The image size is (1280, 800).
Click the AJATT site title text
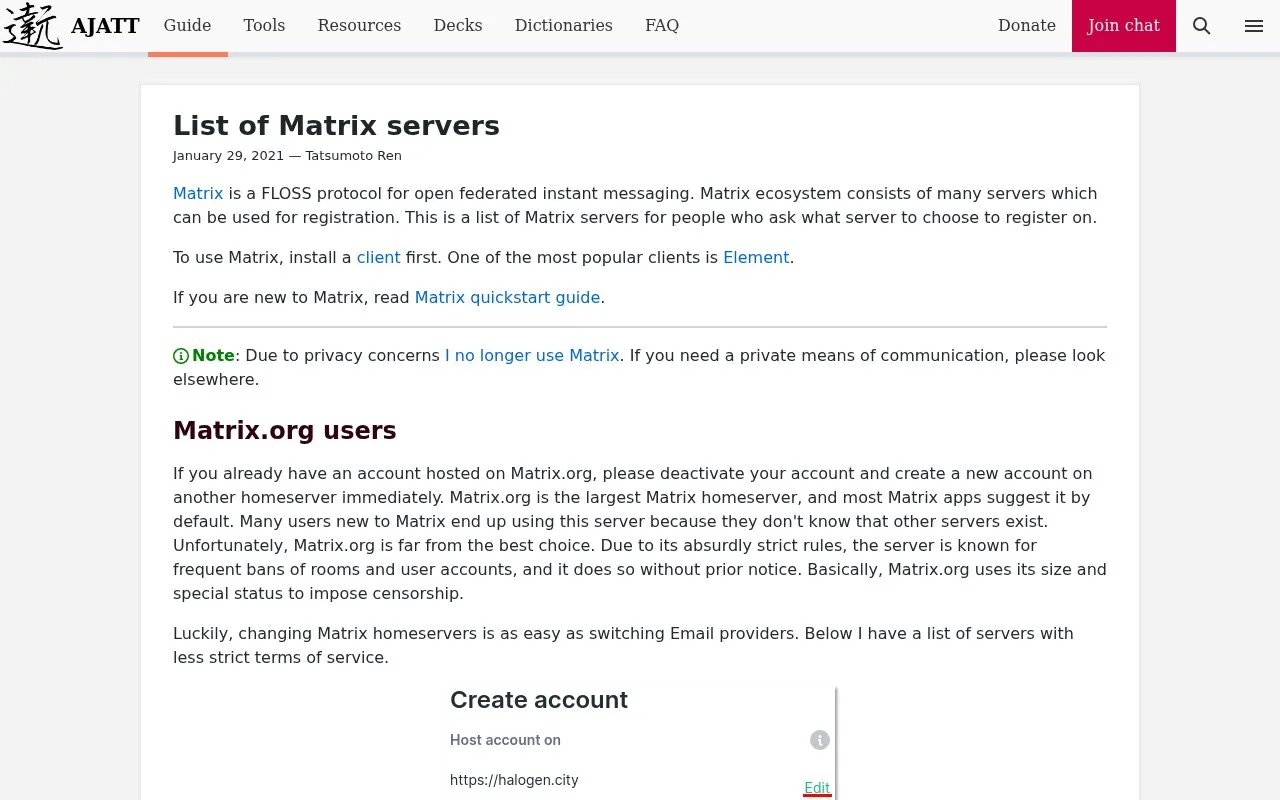[105, 26]
